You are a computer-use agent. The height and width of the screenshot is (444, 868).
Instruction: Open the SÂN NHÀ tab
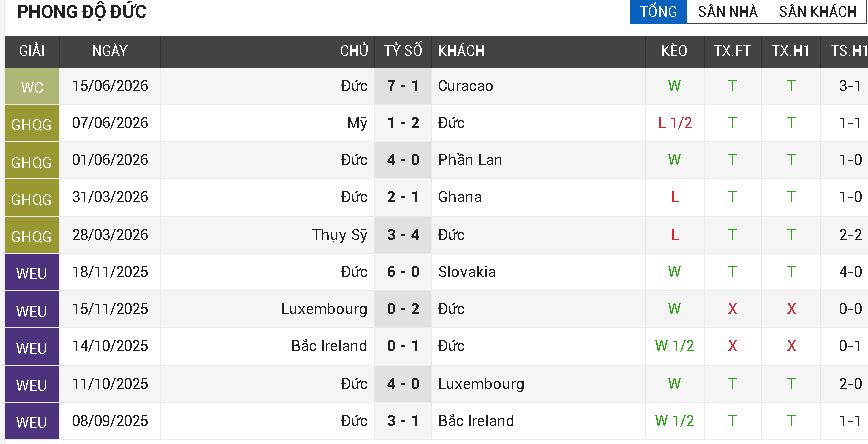tap(727, 12)
